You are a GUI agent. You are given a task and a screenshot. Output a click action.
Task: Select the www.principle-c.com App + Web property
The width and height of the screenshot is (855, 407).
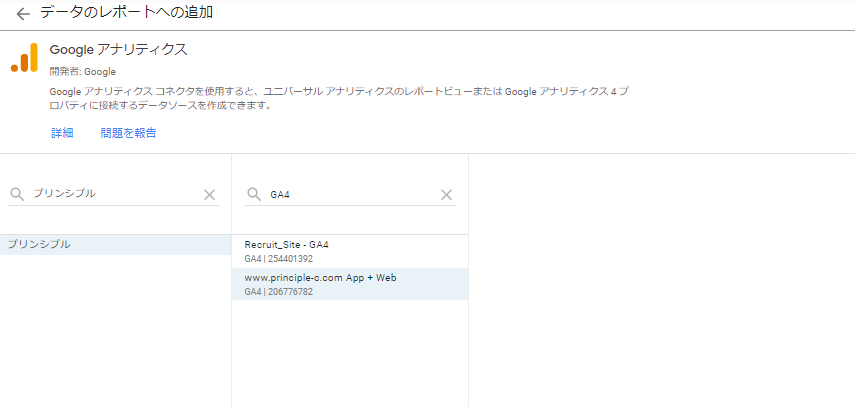(x=320, y=277)
